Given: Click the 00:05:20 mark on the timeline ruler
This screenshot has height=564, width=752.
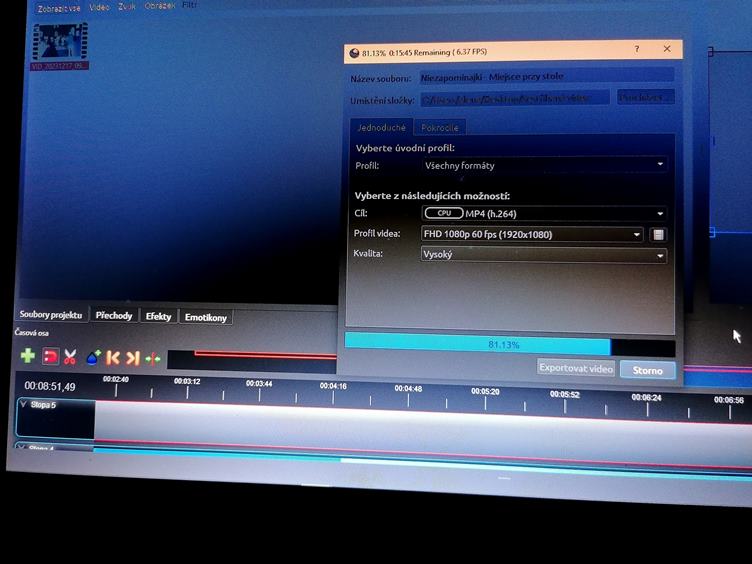Looking at the screenshot, I should (485, 391).
